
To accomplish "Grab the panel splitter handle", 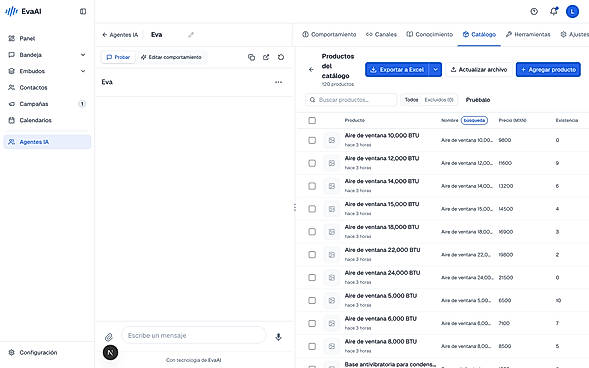I will pos(294,207).
